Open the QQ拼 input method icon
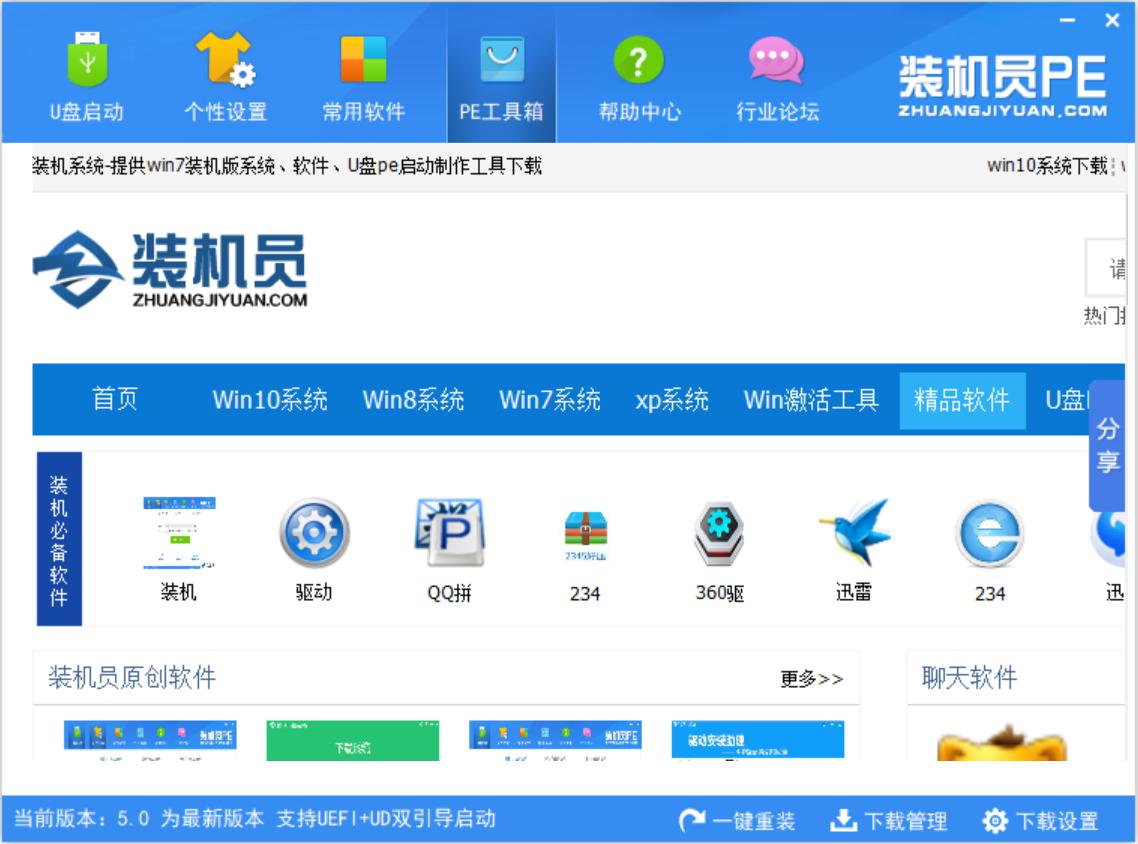The image size is (1138, 844). (449, 533)
